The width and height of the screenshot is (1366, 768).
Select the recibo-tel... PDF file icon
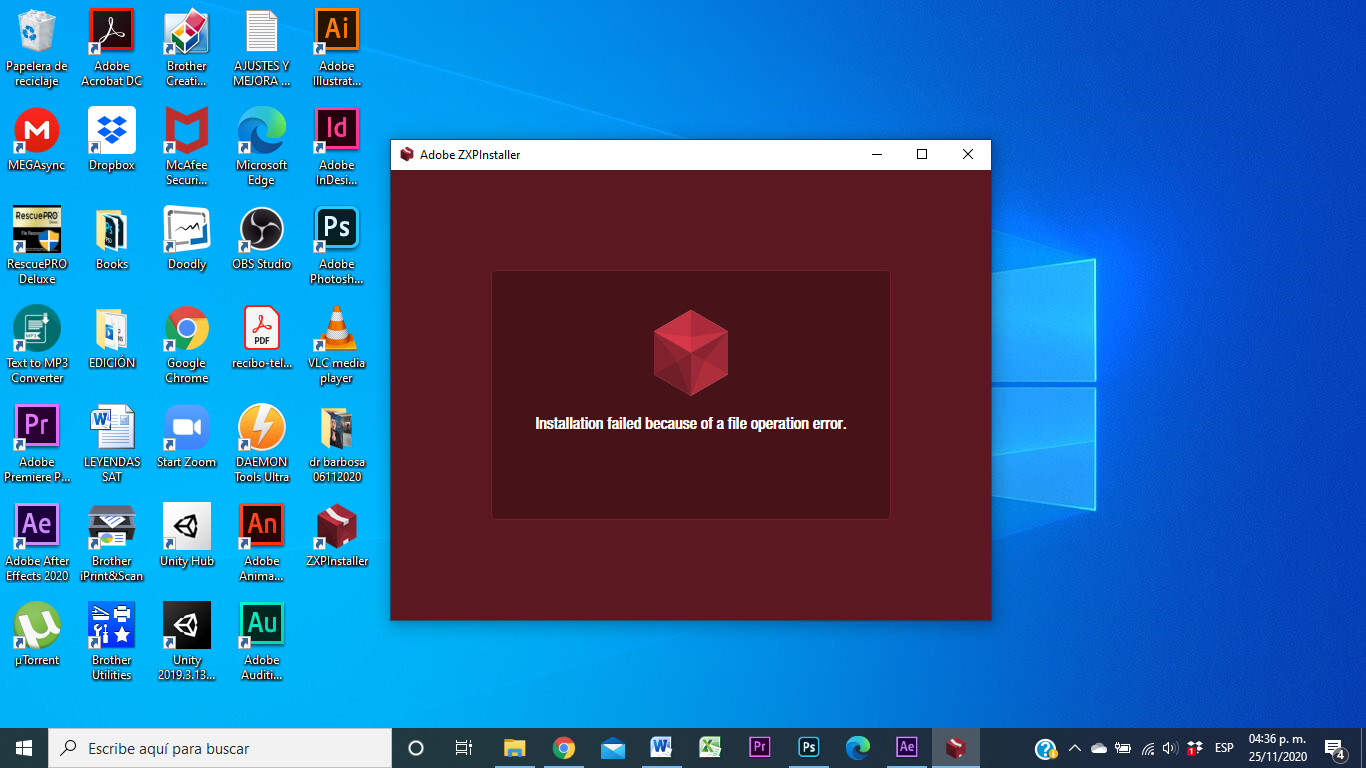coord(261,337)
